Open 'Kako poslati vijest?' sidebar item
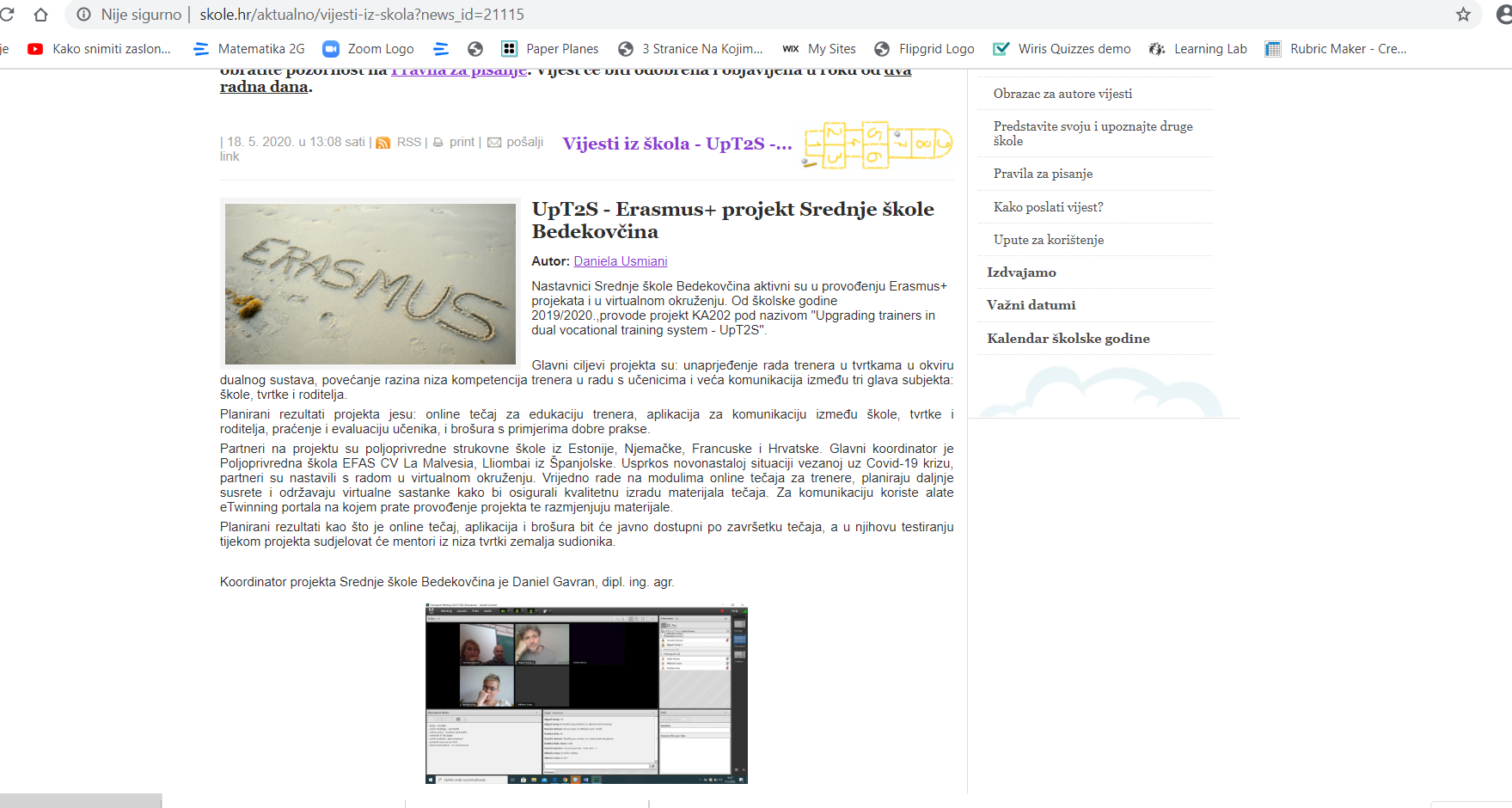 (x=1048, y=207)
